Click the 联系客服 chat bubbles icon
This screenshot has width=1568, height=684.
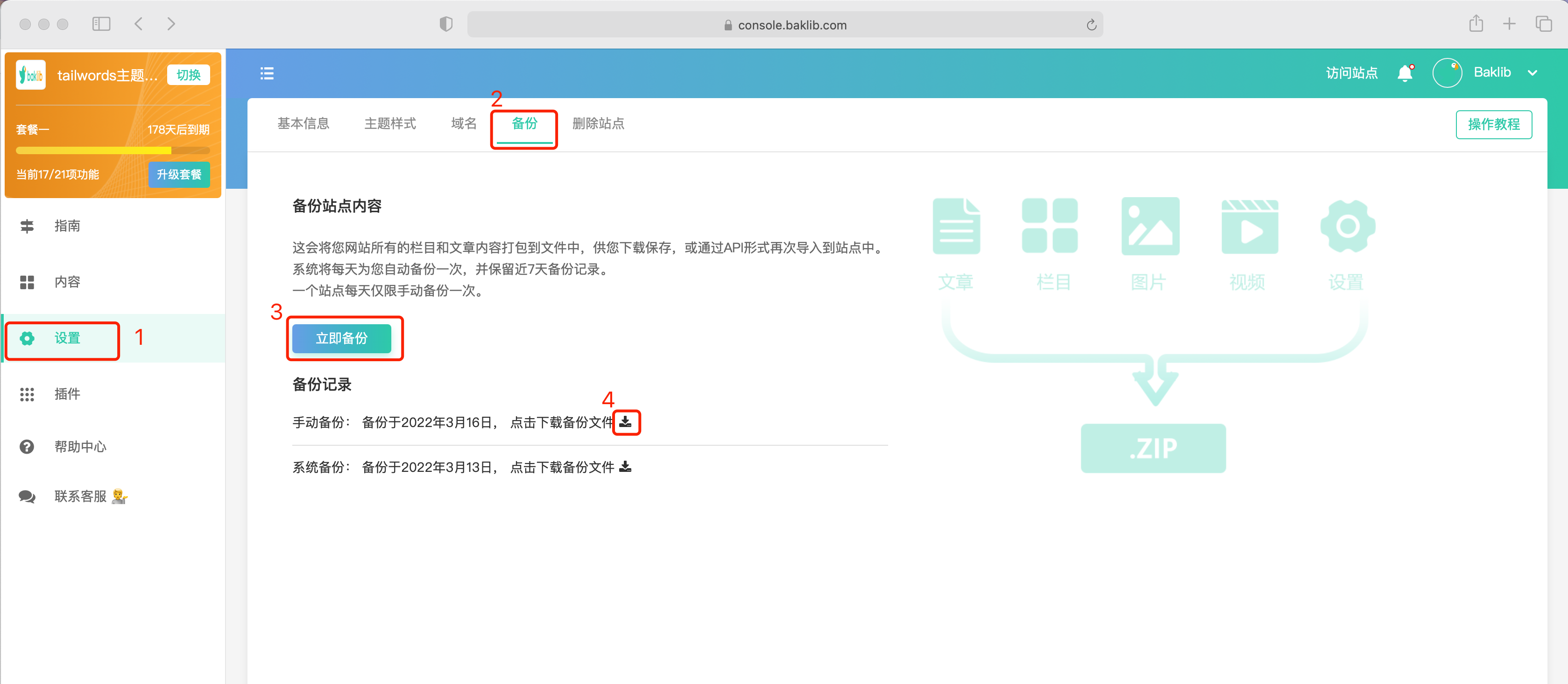[27, 497]
